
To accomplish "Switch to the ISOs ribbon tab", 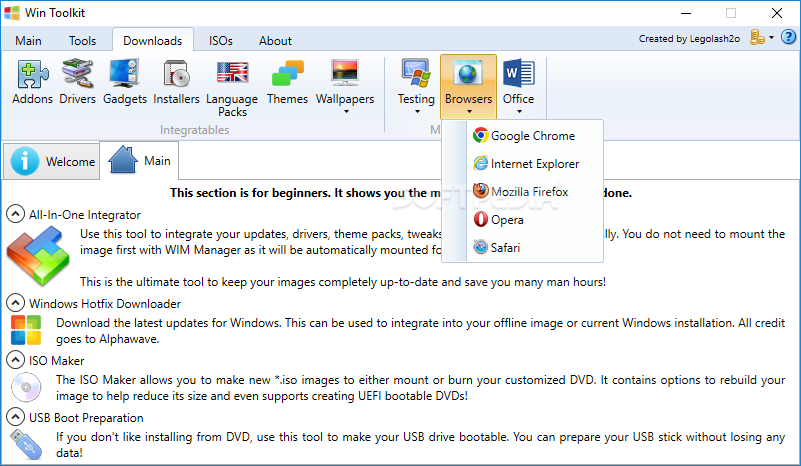I will [x=221, y=41].
